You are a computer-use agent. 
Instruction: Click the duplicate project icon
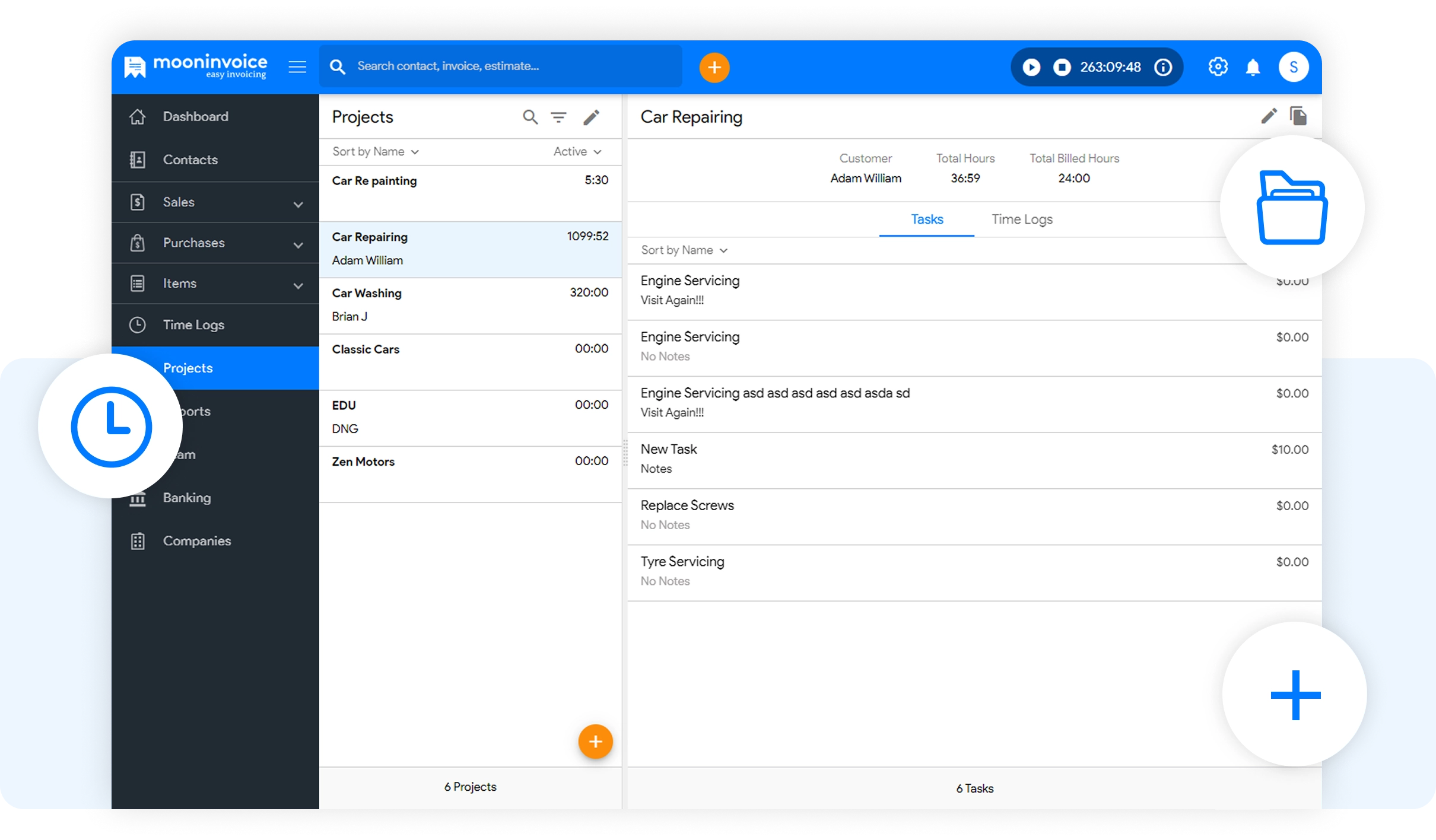click(x=1298, y=116)
